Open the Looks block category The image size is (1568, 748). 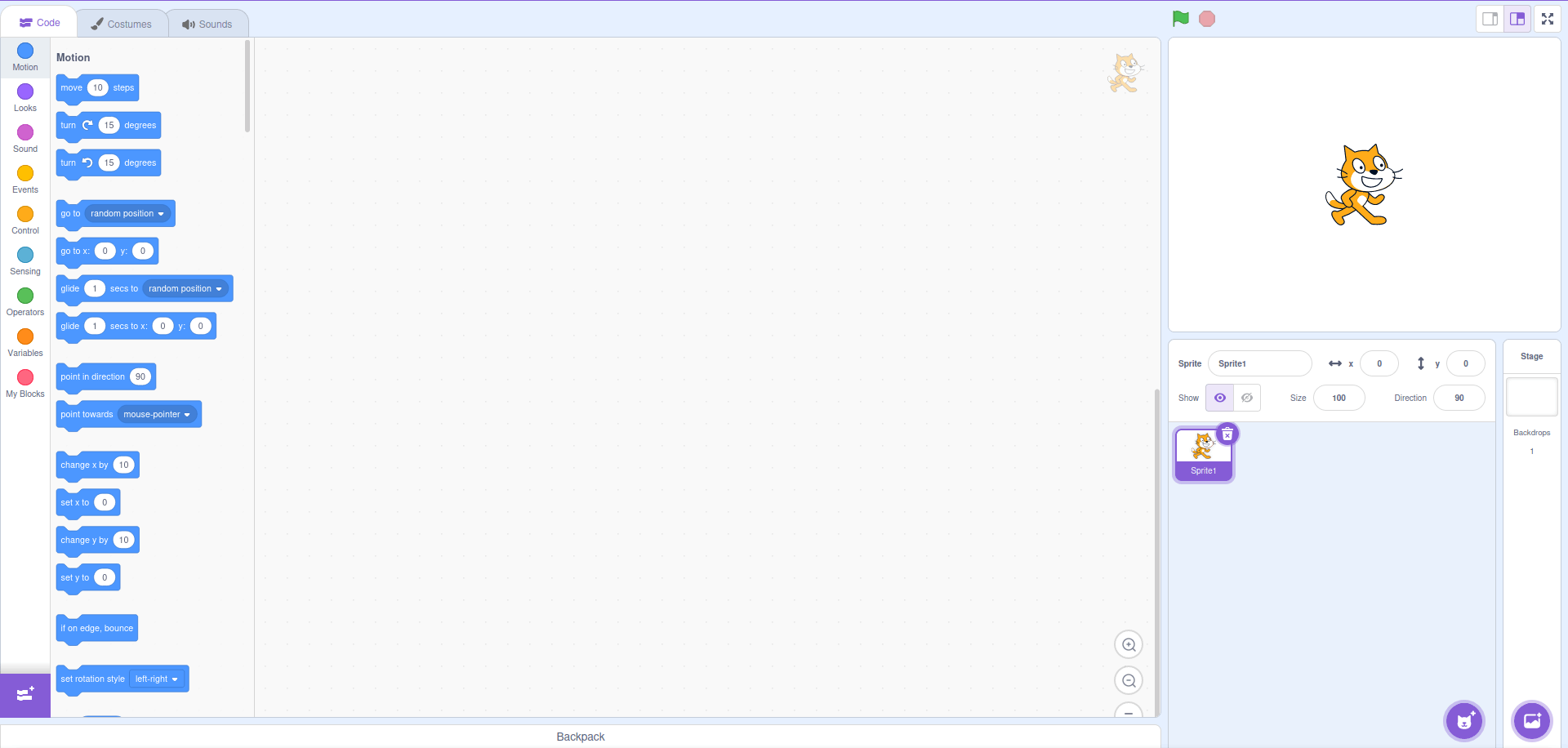25,98
